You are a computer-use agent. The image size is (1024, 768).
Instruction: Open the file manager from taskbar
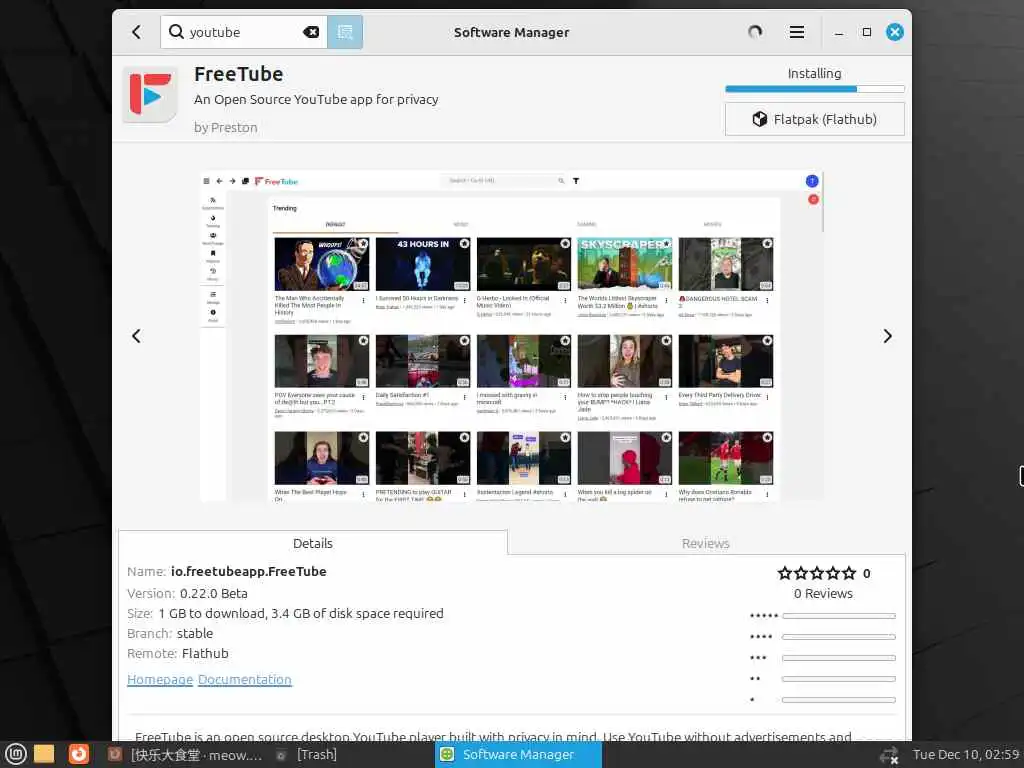coord(44,754)
